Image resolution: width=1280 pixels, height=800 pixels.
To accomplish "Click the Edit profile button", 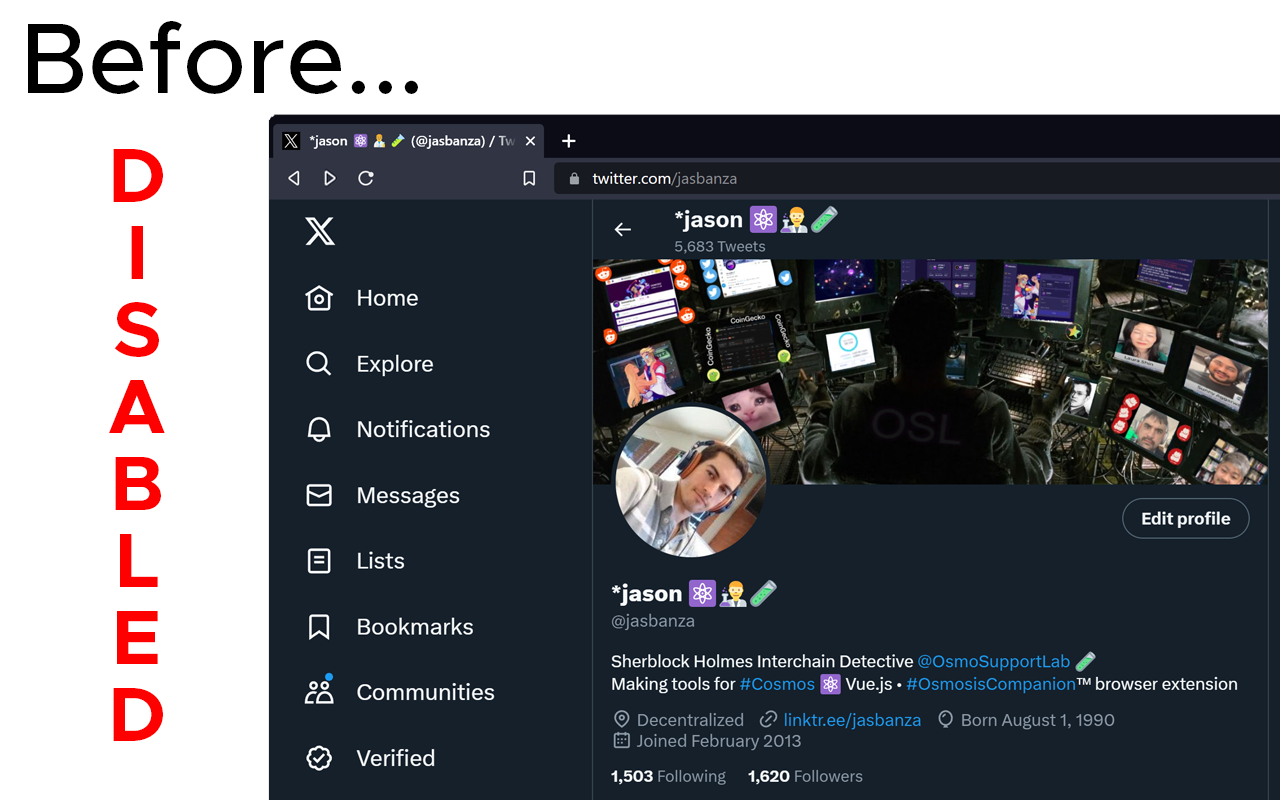I will click(1186, 518).
